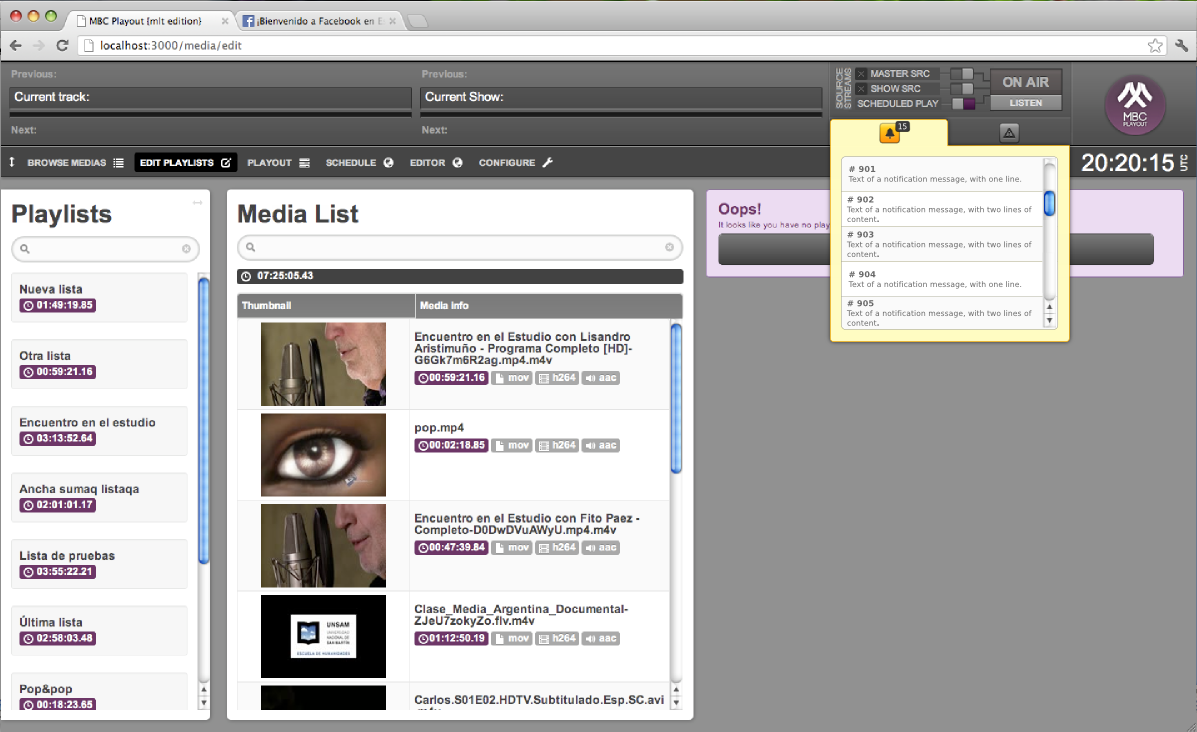
Task: Open the Fito Paez video thumbnail
Action: (x=324, y=546)
